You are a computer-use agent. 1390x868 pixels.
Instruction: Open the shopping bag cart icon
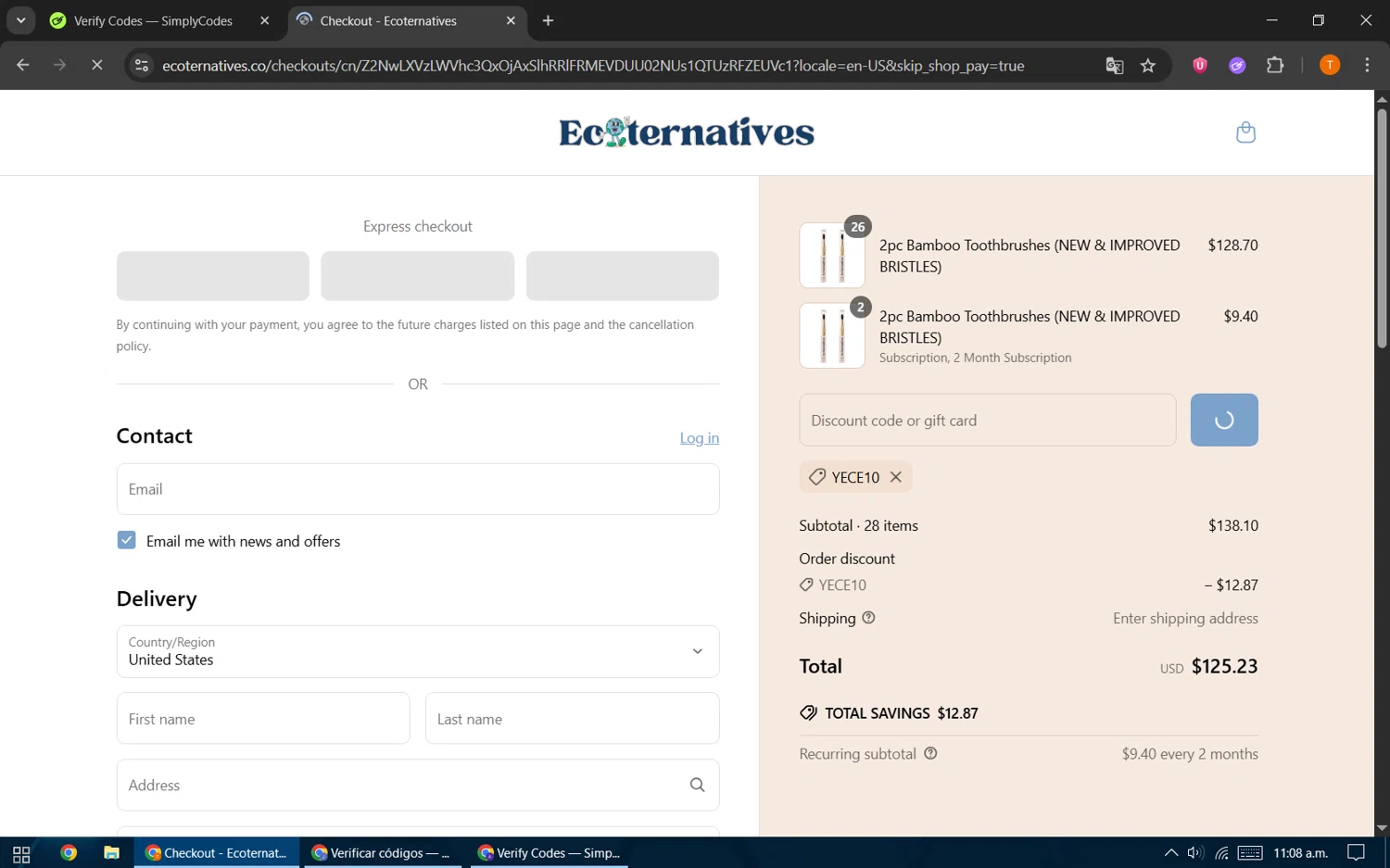(x=1245, y=132)
